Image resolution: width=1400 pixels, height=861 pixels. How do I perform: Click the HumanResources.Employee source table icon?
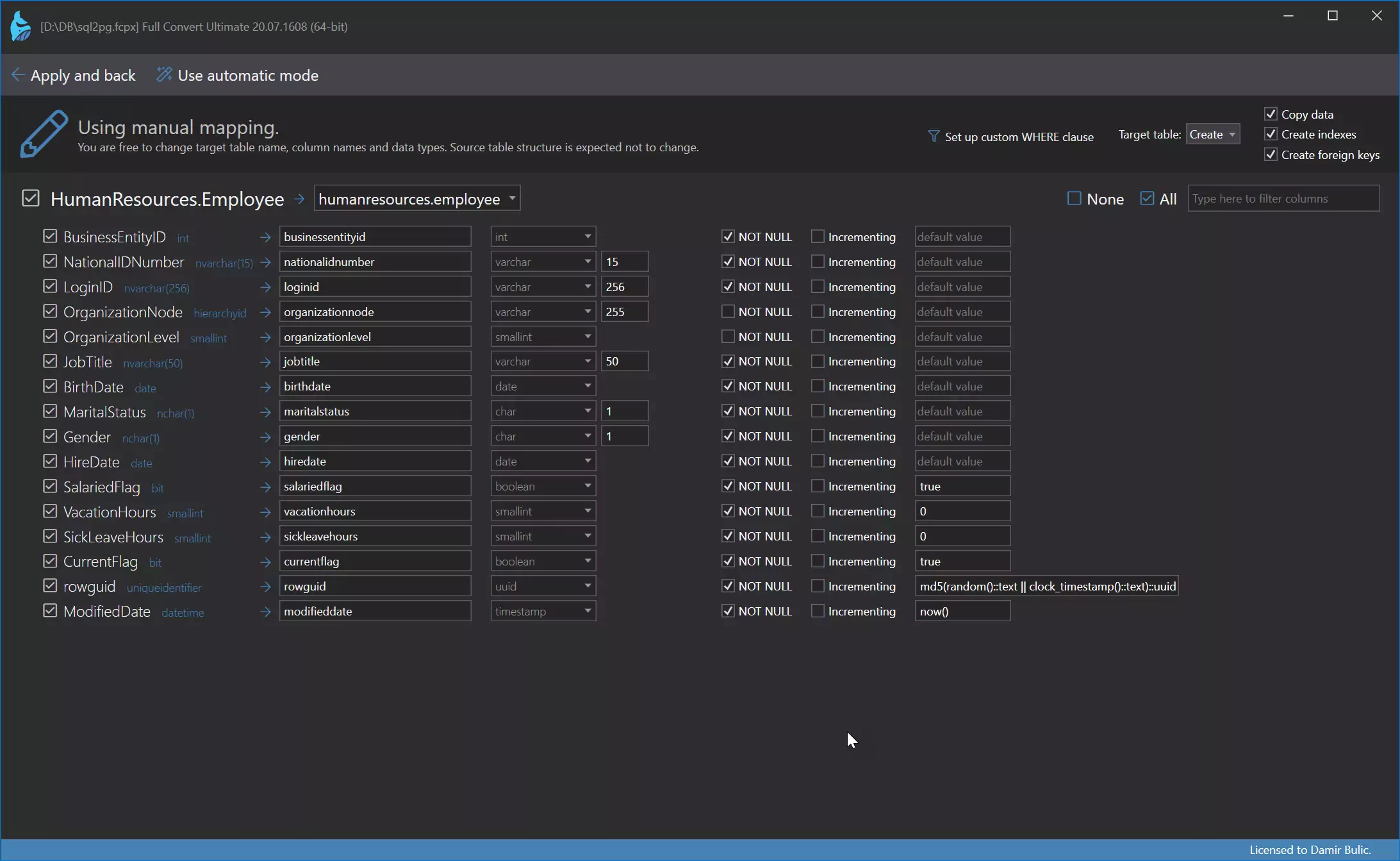click(x=30, y=198)
